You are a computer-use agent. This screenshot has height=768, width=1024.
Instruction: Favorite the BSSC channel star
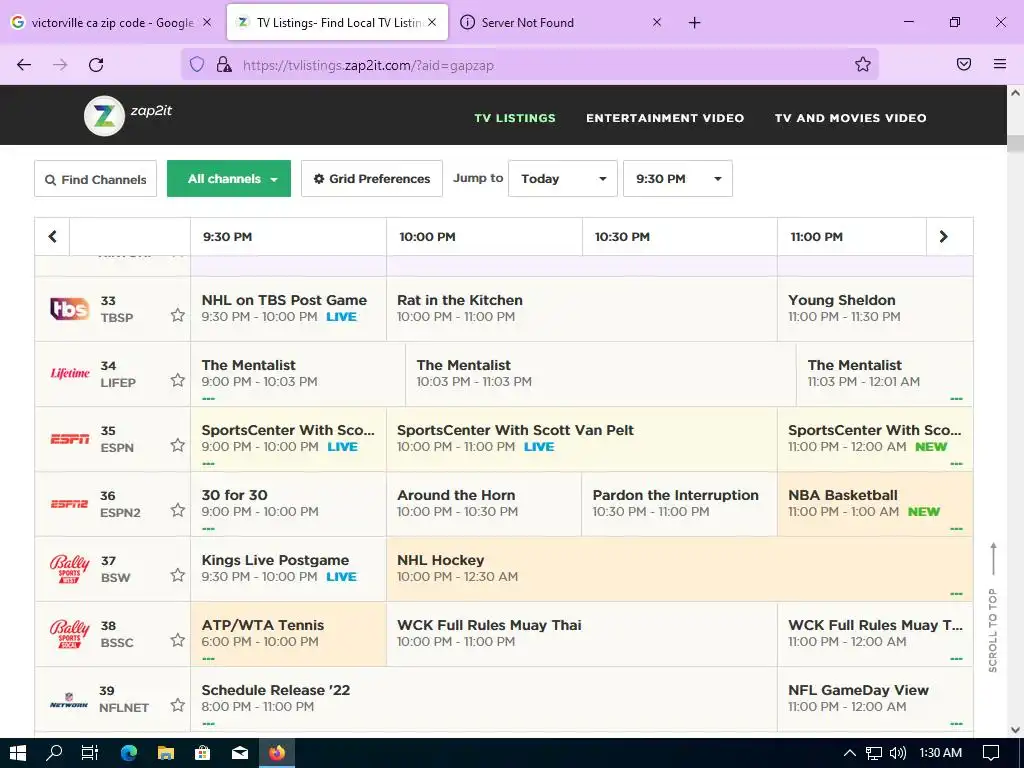click(178, 640)
